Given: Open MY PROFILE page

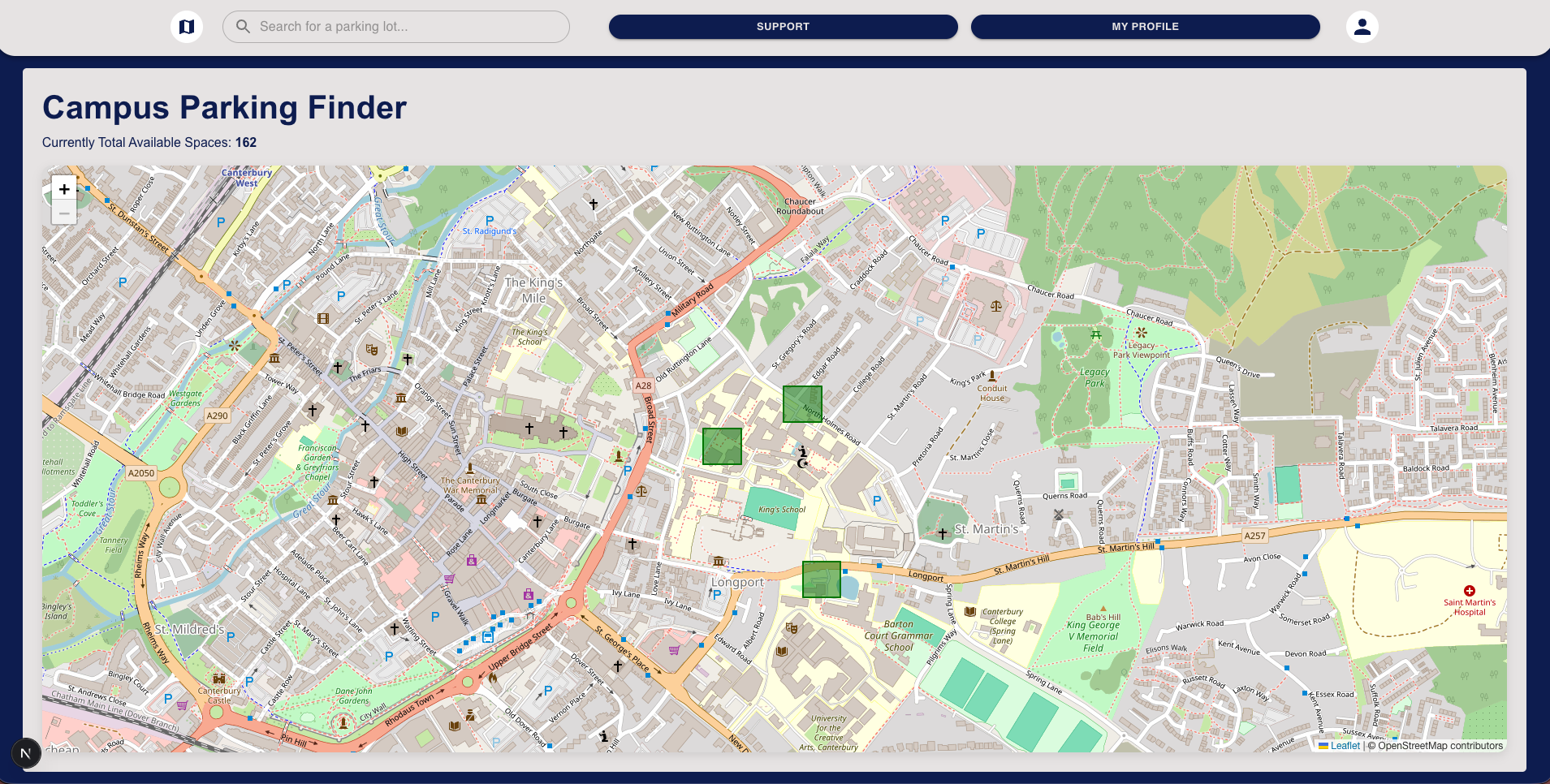Looking at the screenshot, I should click(1145, 27).
